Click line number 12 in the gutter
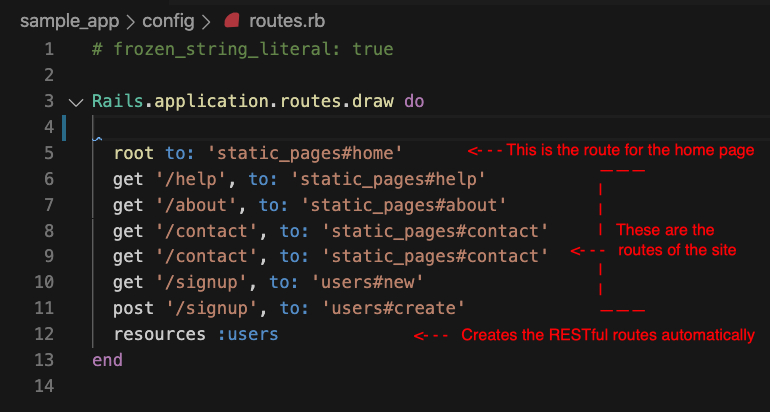Screen dimensions: 770x412 coord(41,333)
